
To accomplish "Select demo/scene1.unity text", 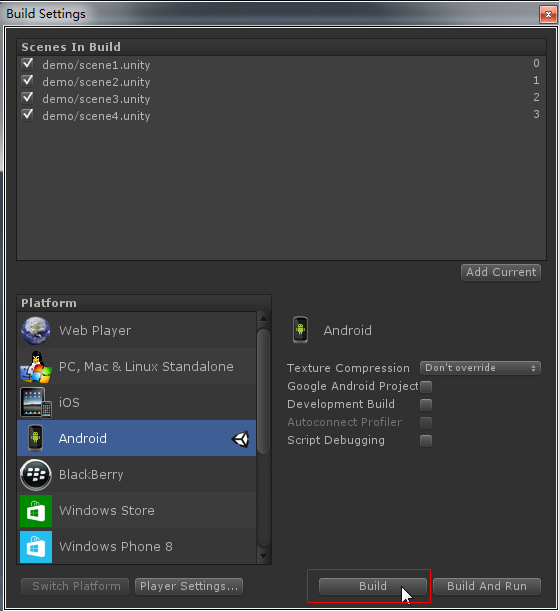I will (96, 65).
